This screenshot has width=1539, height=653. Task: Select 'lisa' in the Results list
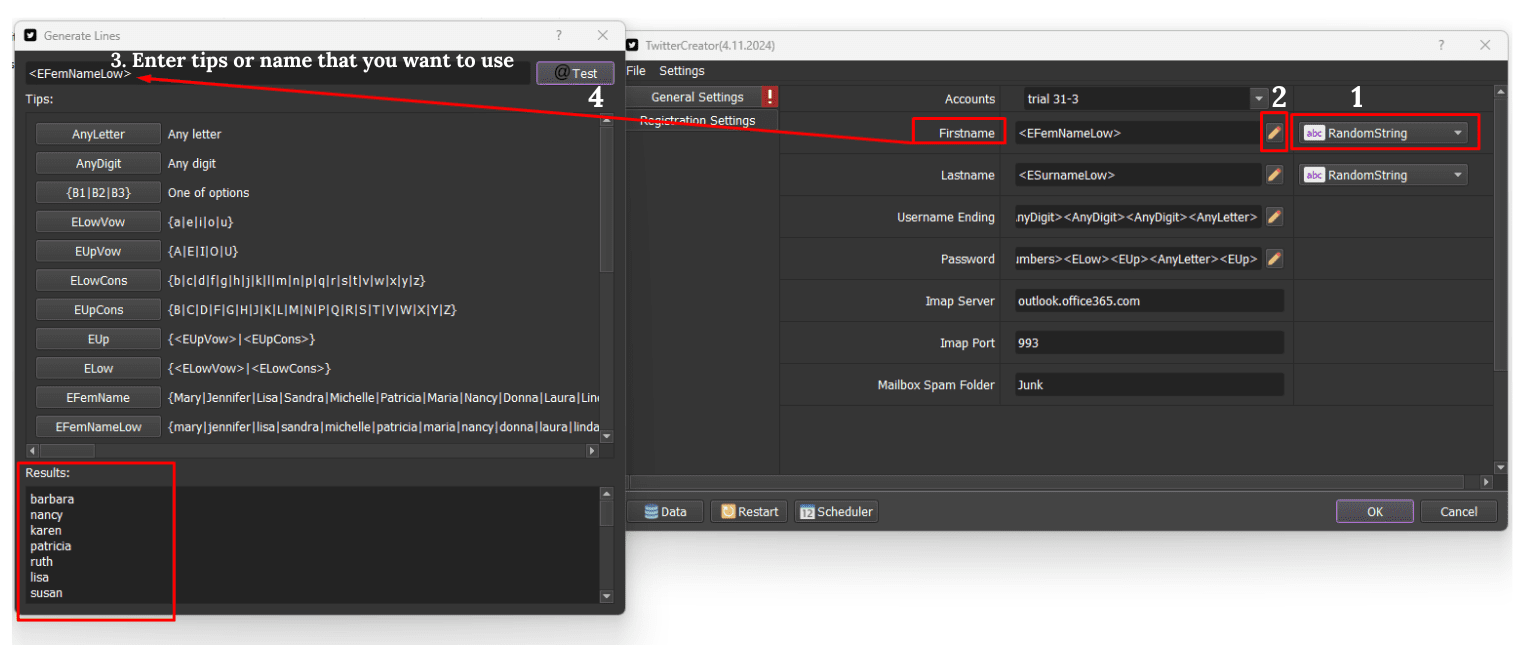click(39, 577)
